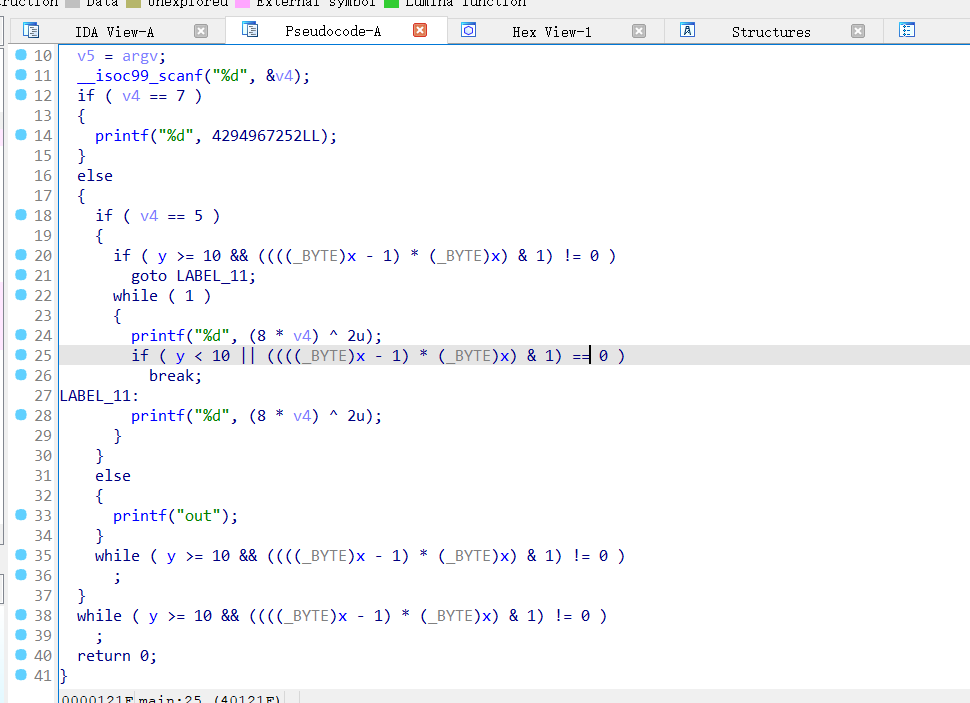The image size is (970, 703).
Task: Click v5 variable on line 10
Action: pyautogui.click(x=86, y=56)
